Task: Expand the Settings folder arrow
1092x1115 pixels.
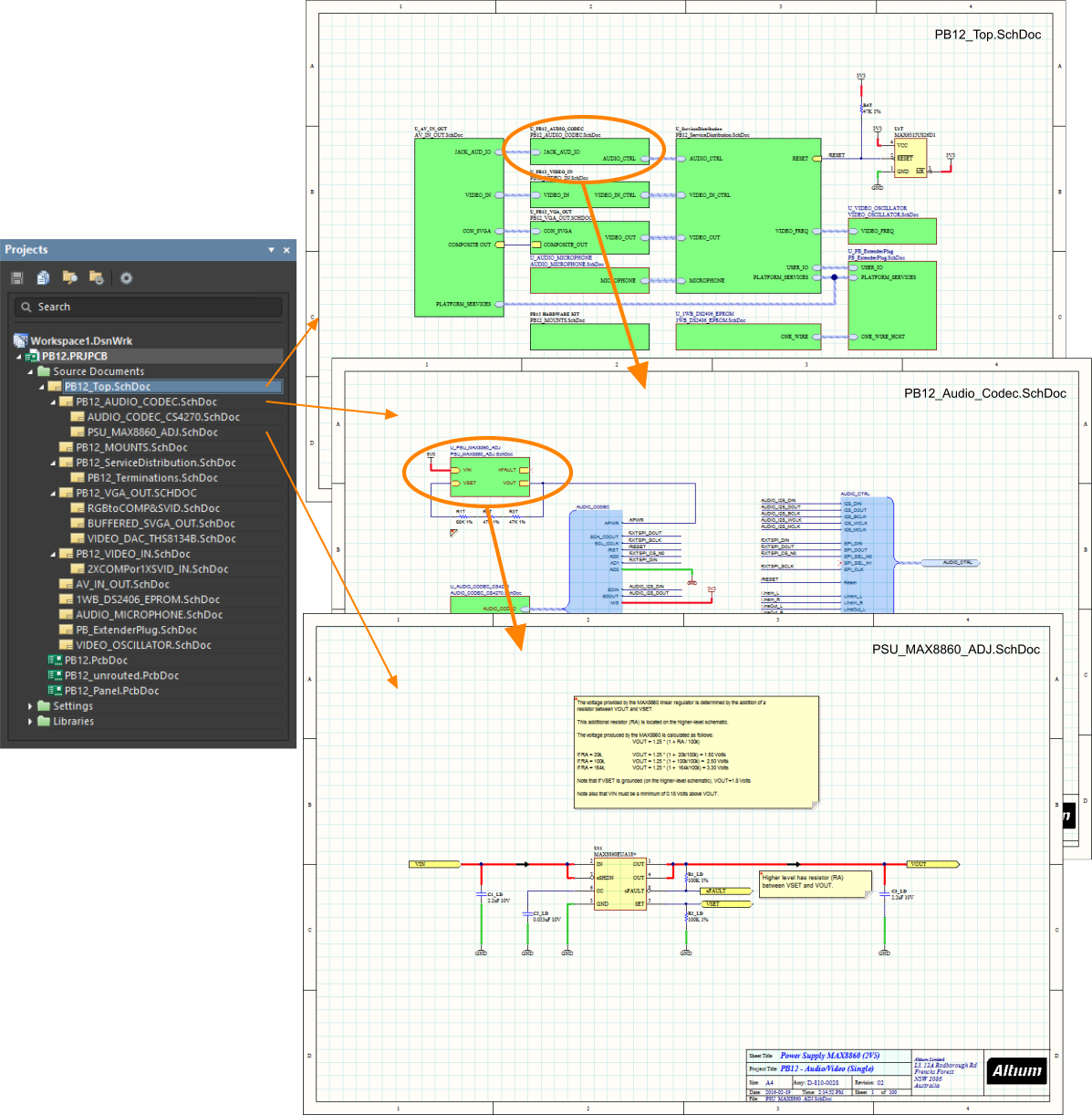Action: [x=30, y=706]
